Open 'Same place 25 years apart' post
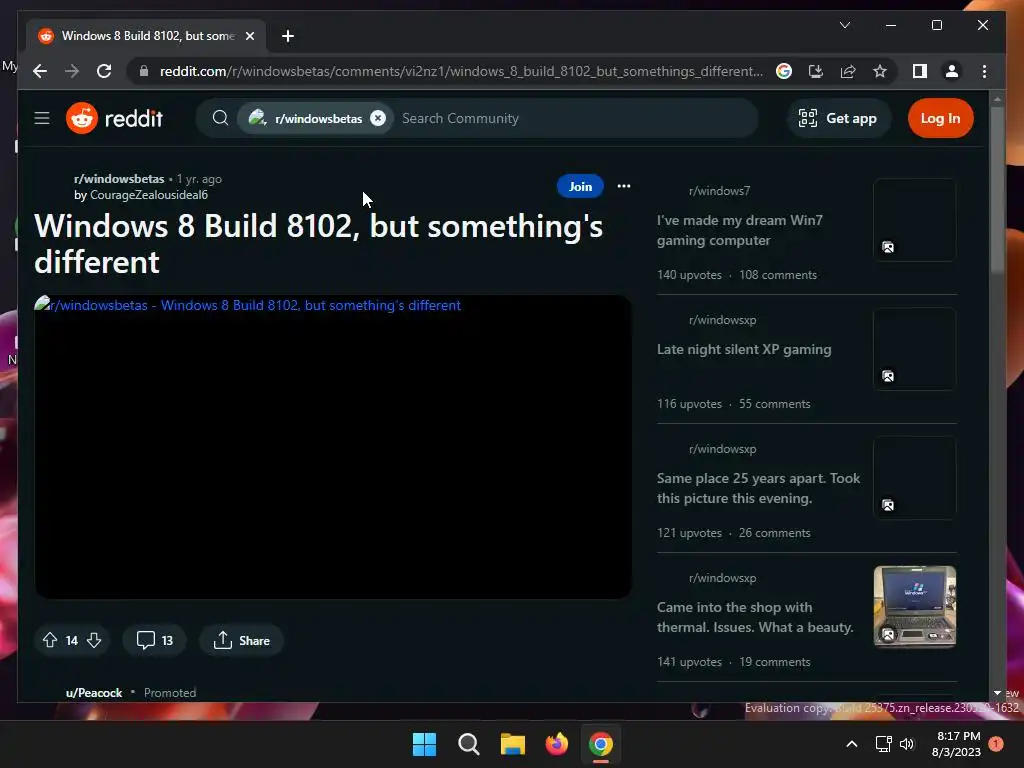 pos(758,488)
